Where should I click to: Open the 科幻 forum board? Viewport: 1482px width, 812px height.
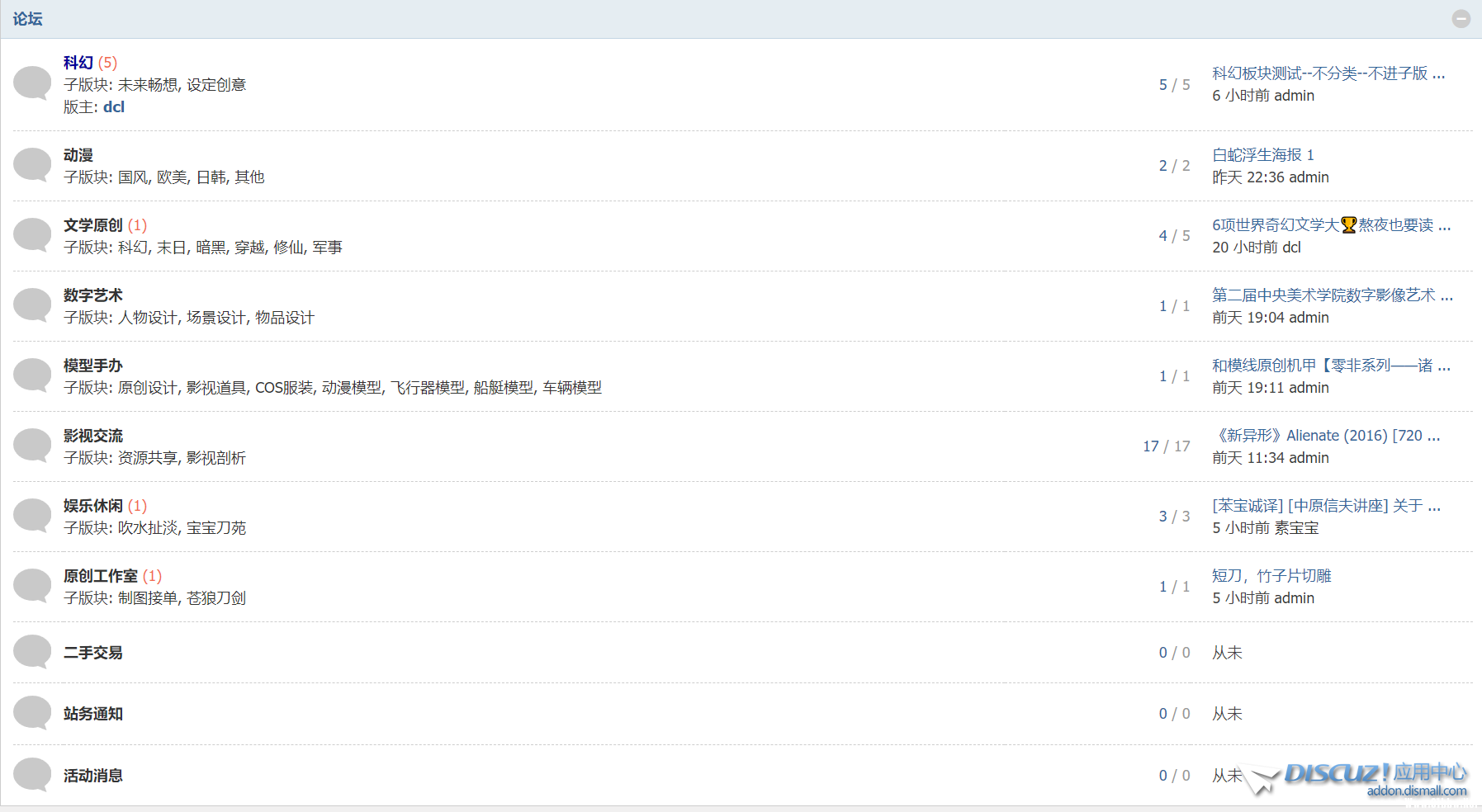[78, 63]
